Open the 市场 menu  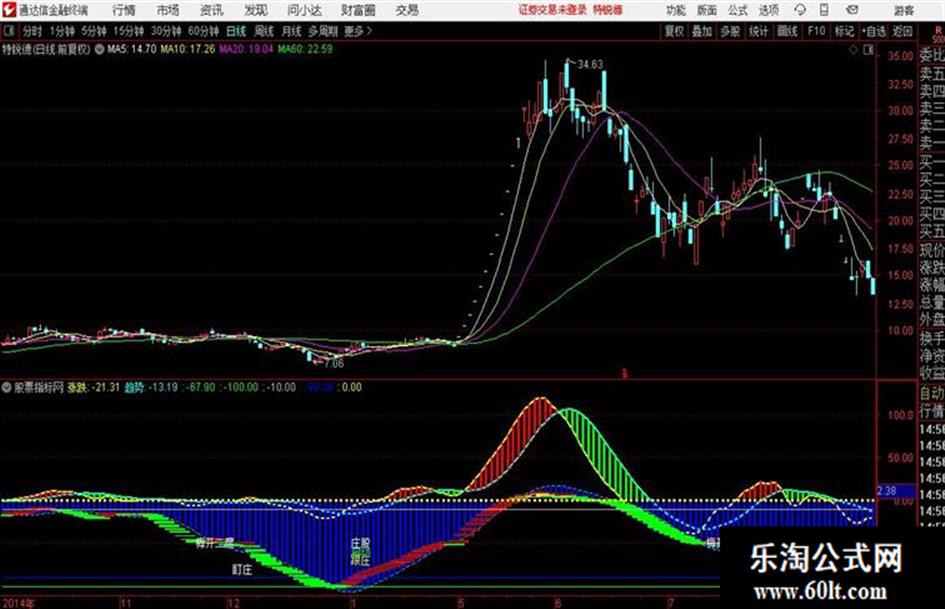[x=168, y=10]
